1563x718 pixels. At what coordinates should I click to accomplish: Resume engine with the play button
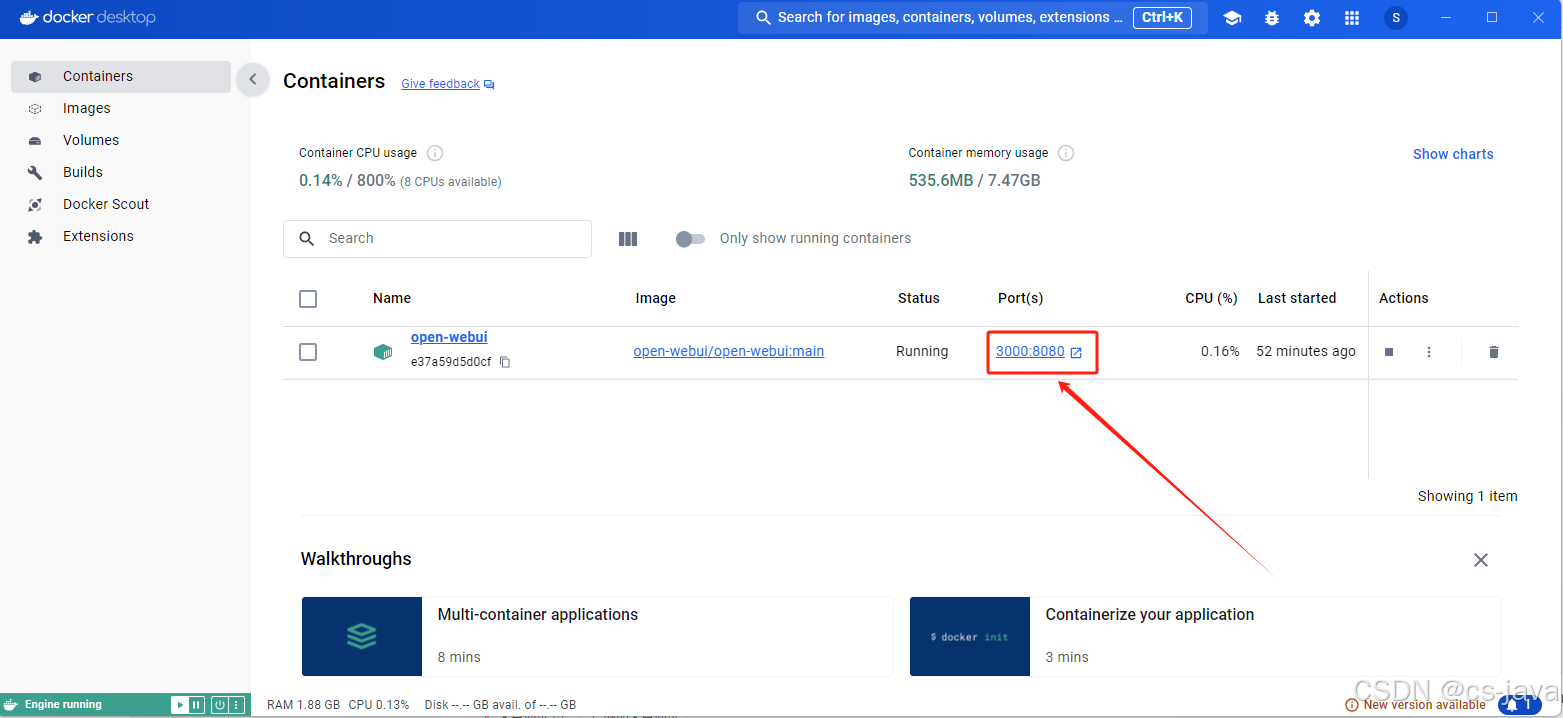(180, 705)
